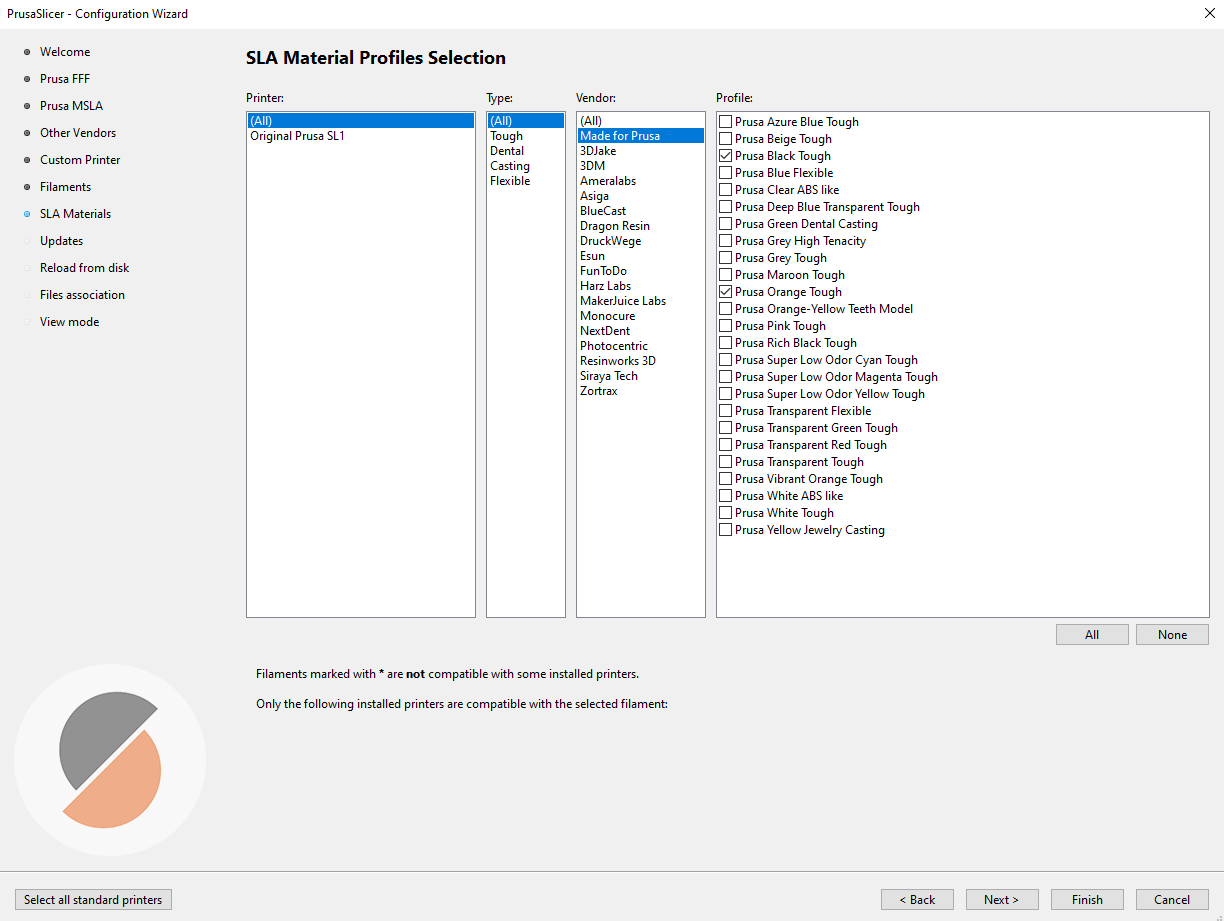Choose Ameralabs vendor

pos(641,181)
